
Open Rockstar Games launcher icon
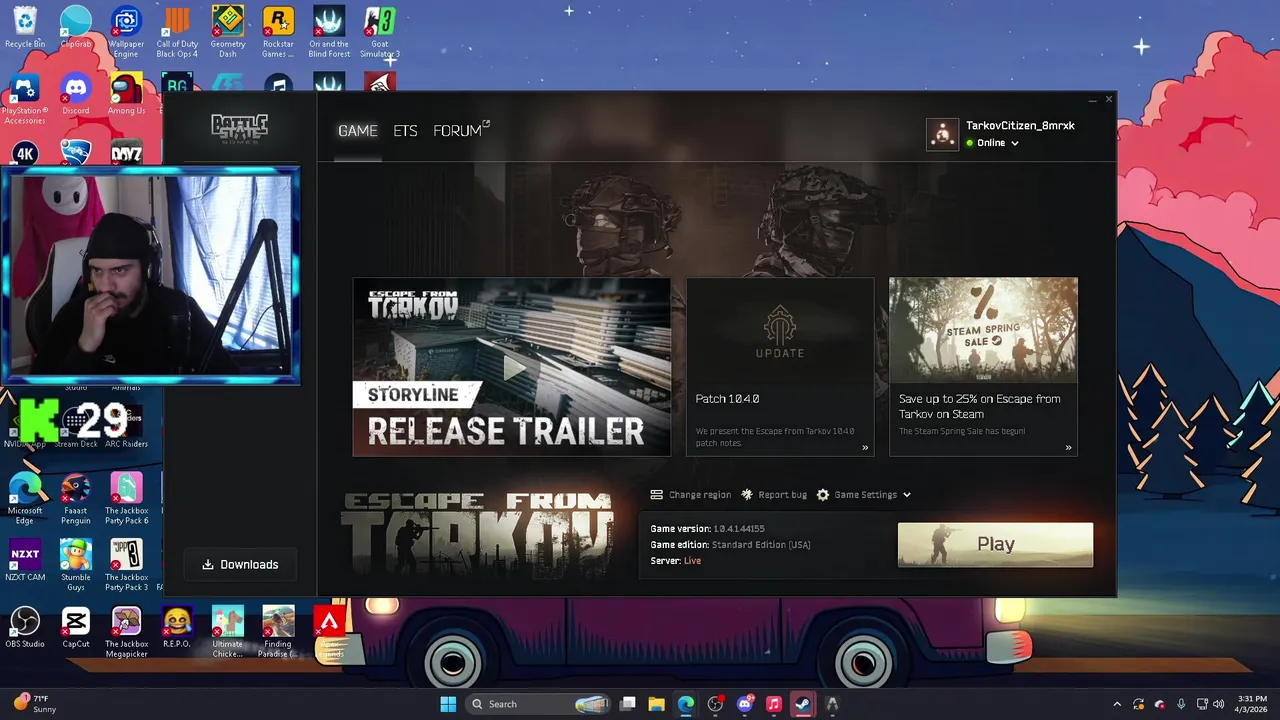[x=278, y=33]
